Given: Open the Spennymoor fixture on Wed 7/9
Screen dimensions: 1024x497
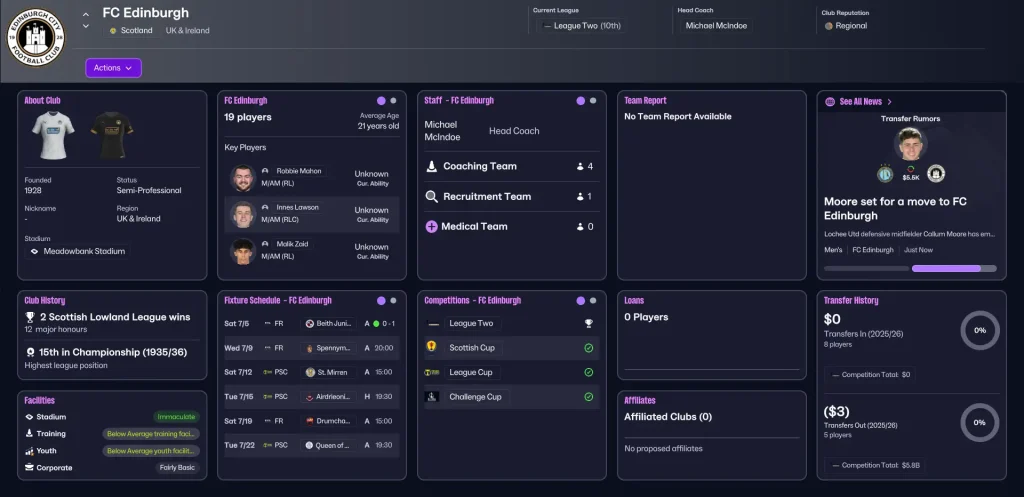Looking at the screenshot, I should click(x=312, y=348).
